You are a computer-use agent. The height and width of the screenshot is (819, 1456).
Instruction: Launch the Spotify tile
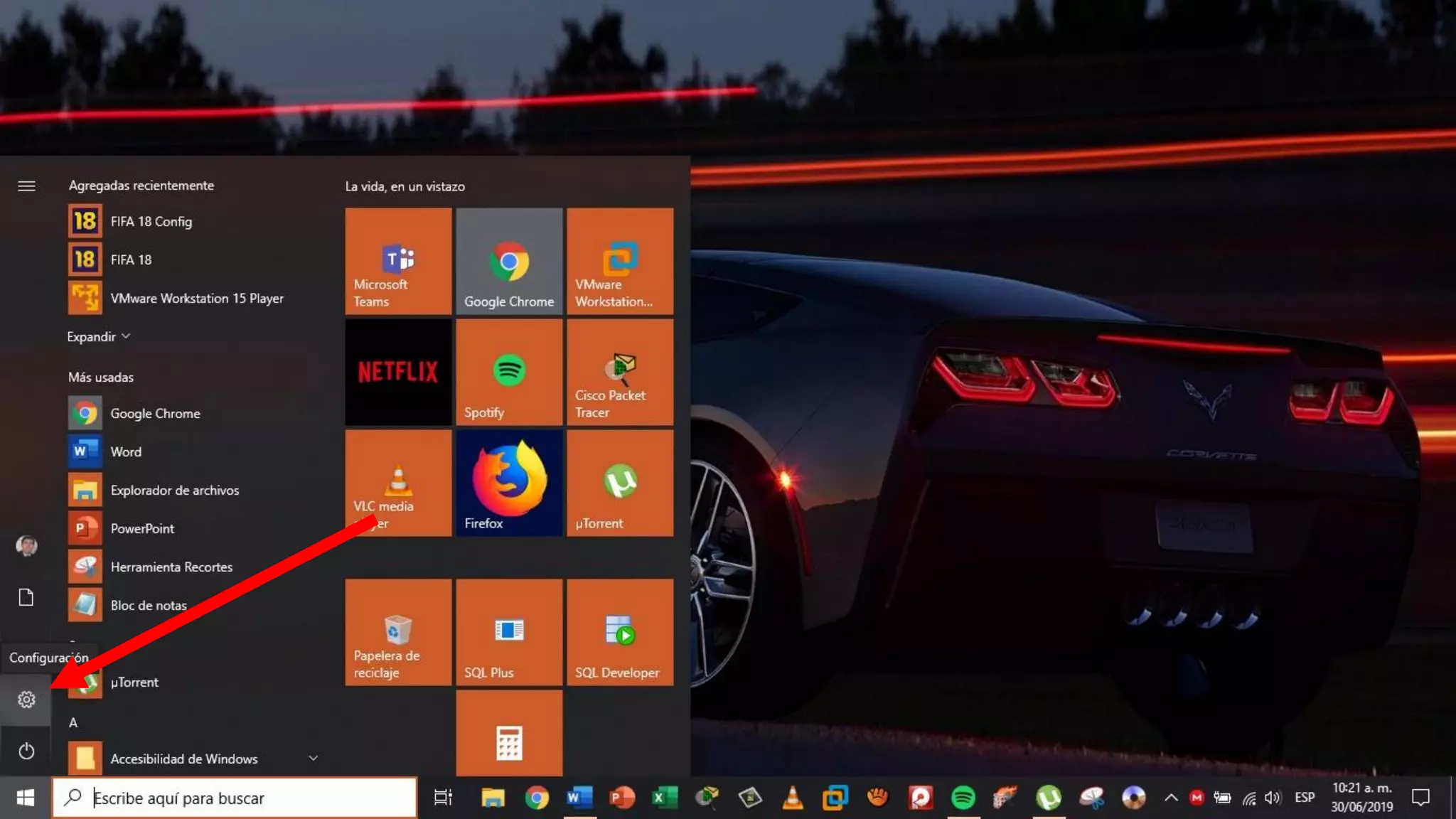pos(509,372)
